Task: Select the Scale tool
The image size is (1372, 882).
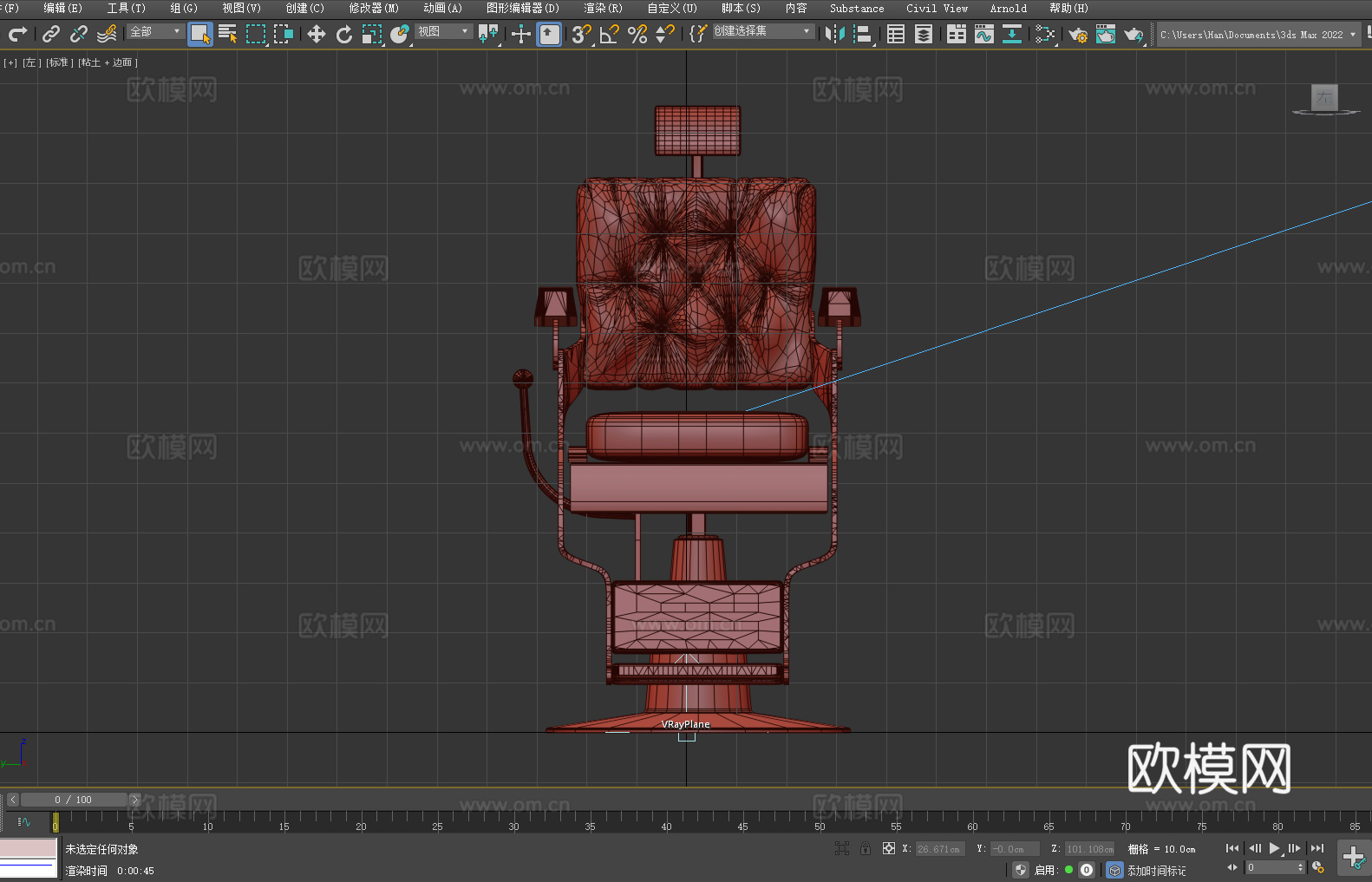Action: [x=372, y=34]
